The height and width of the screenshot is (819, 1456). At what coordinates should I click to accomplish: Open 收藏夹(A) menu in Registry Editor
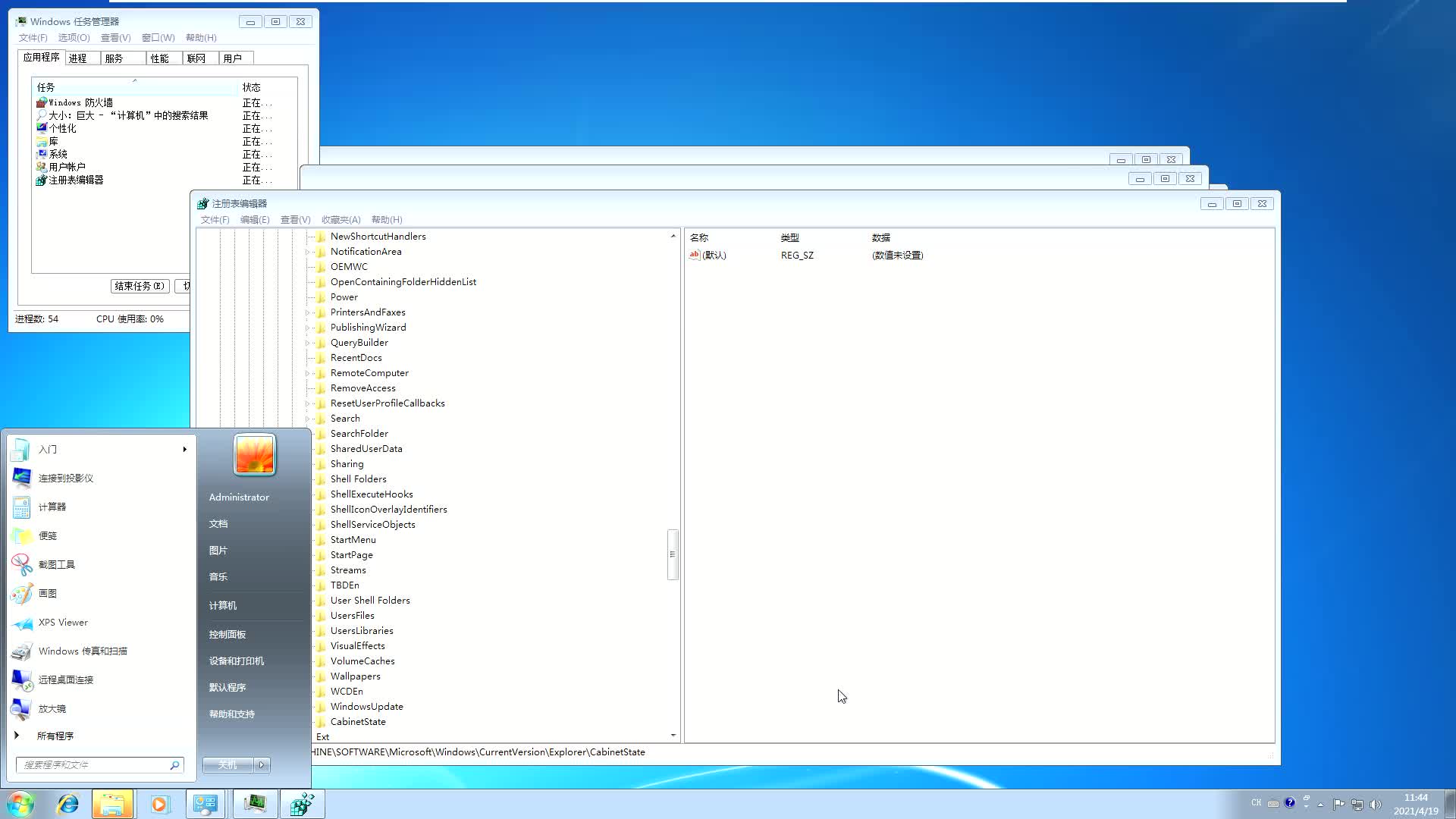[x=340, y=220]
